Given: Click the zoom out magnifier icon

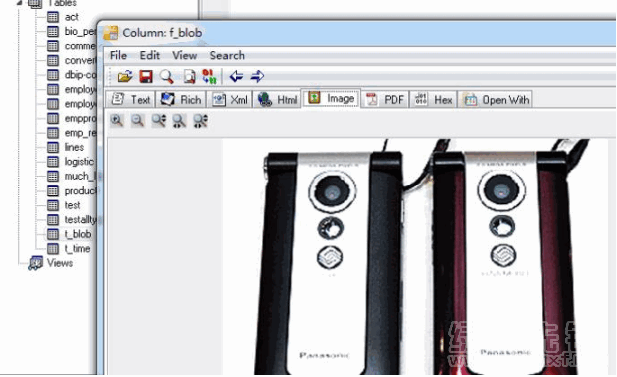Looking at the screenshot, I should pos(137,121).
